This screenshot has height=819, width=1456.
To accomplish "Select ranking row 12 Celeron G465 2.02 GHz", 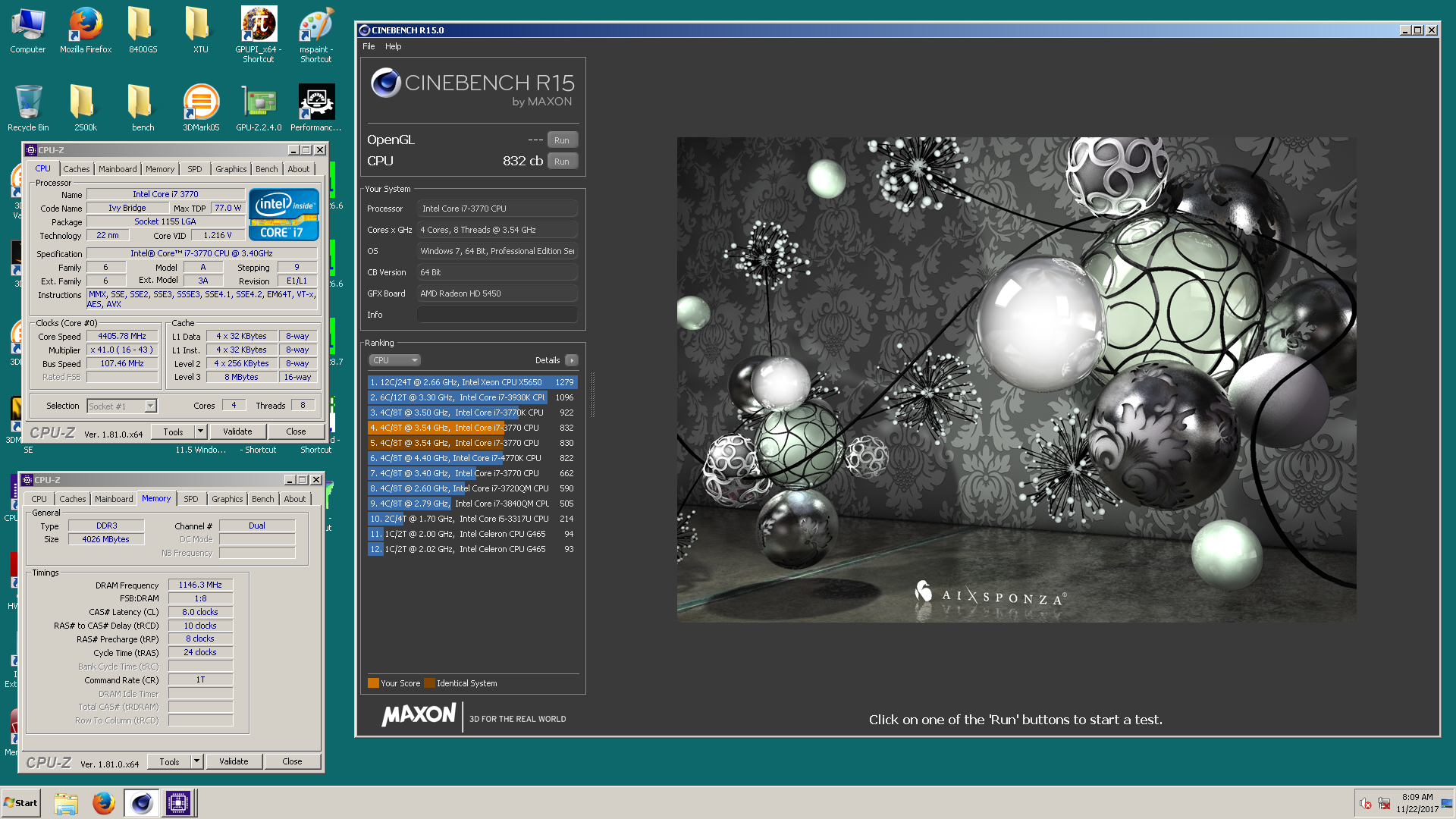I will tap(472, 549).
